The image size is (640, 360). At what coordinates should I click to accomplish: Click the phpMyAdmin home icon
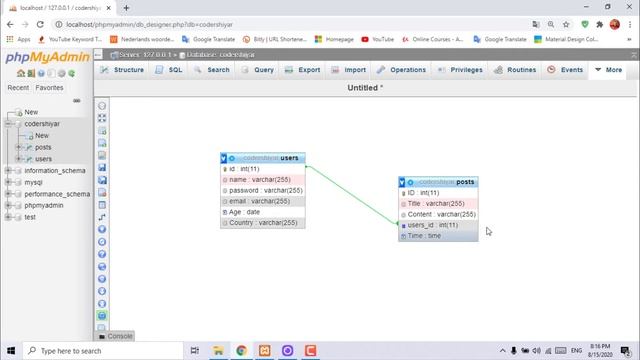(21, 73)
